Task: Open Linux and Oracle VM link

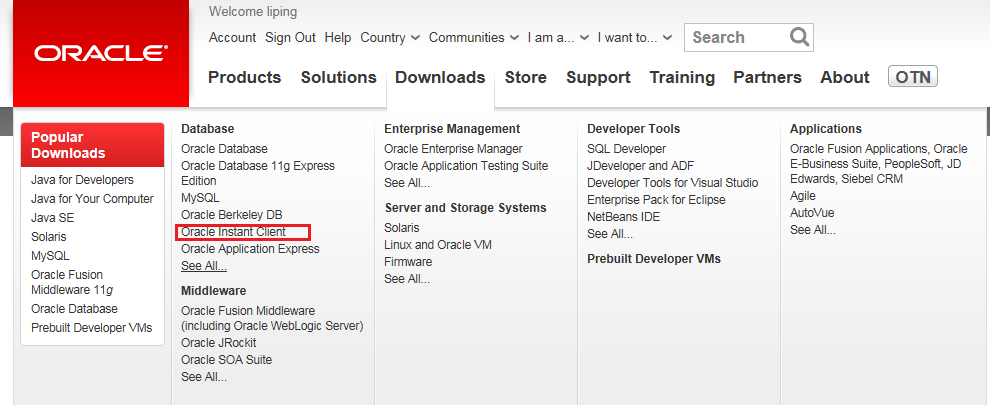Action: [438, 245]
